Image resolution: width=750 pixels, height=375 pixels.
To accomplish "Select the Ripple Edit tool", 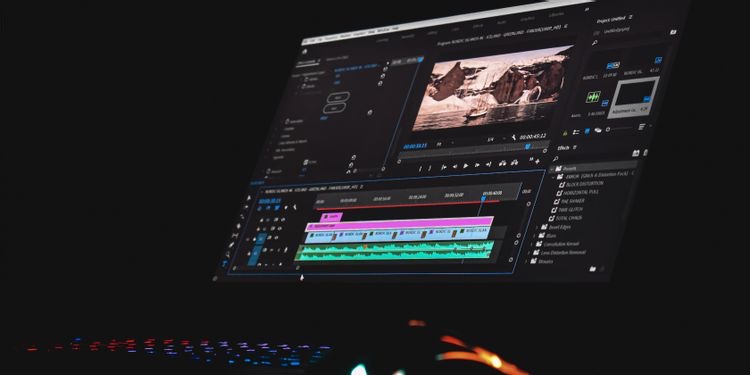I will (243, 217).
